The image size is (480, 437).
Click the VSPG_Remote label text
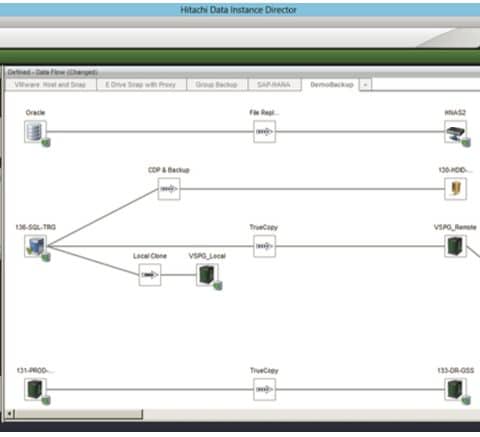pyautogui.click(x=455, y=227)
